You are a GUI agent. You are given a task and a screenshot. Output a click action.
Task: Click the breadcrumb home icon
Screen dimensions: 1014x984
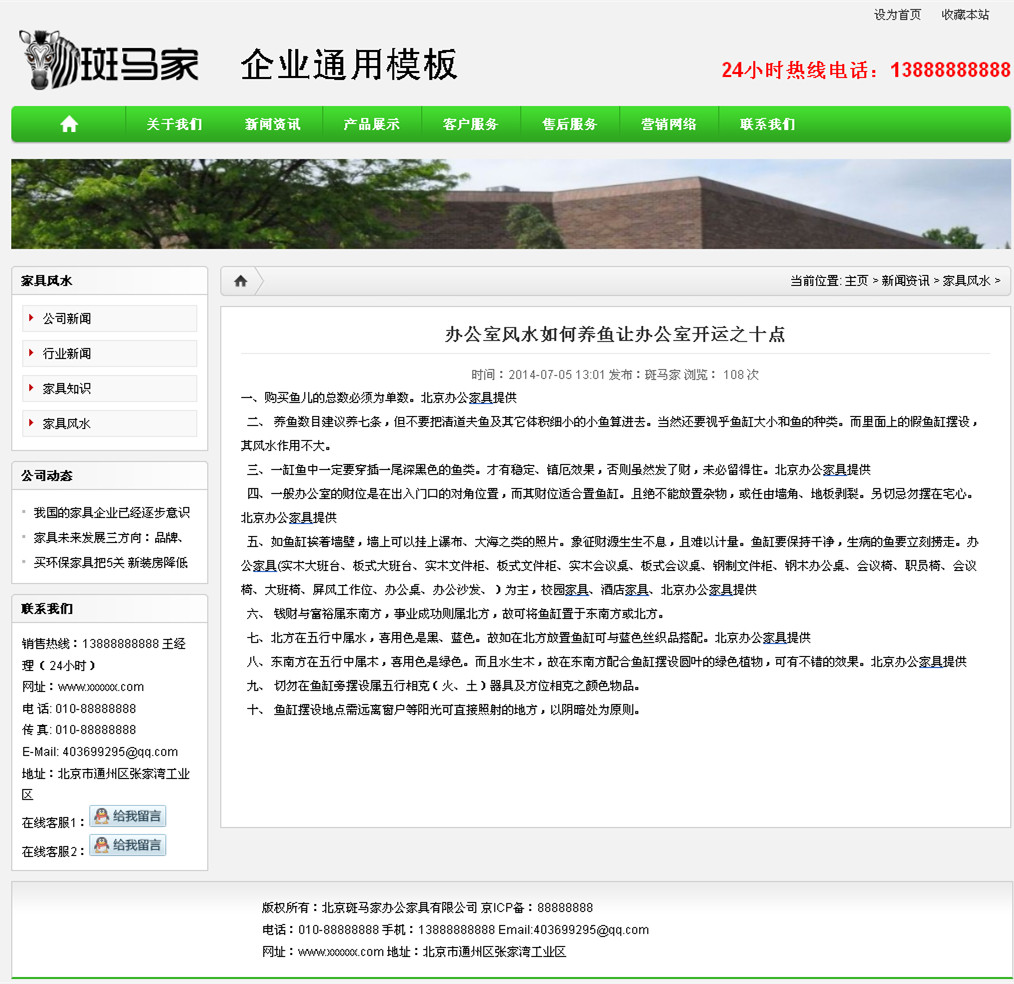pyautogui.click(x=240, y=281)
